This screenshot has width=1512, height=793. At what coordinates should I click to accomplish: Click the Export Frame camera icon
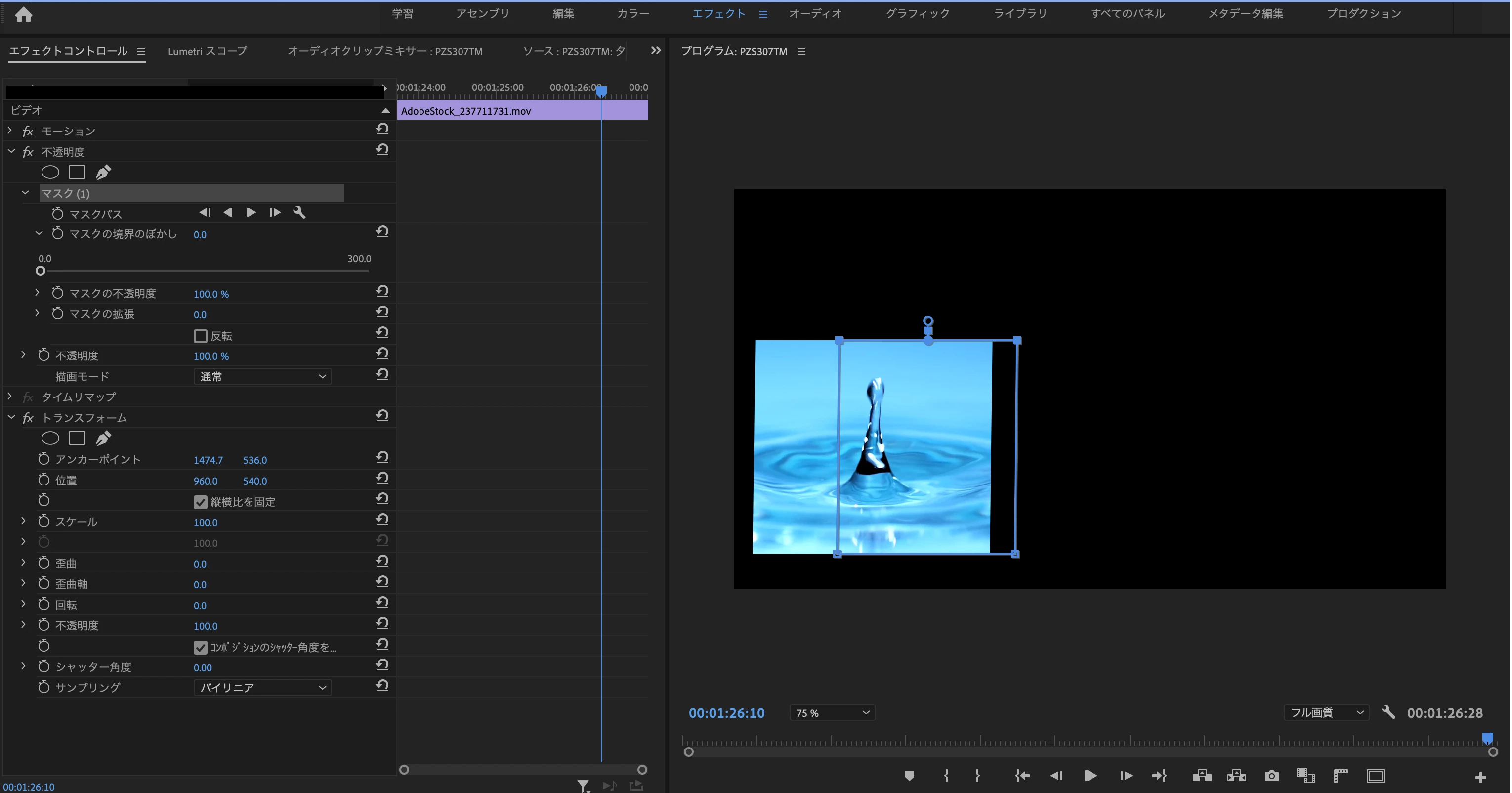(1271, 776)
